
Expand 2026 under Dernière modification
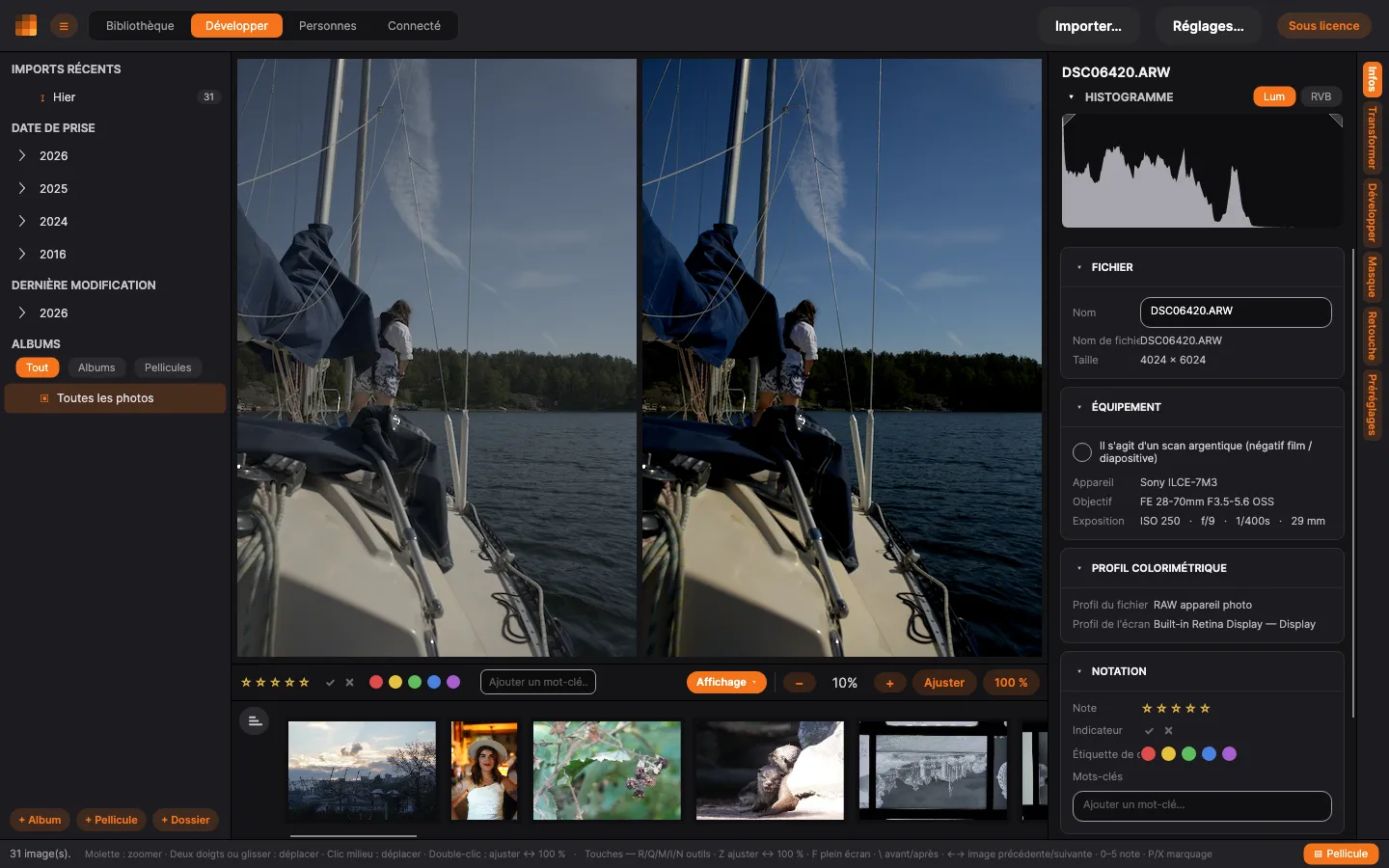click(x=22, y=313)
